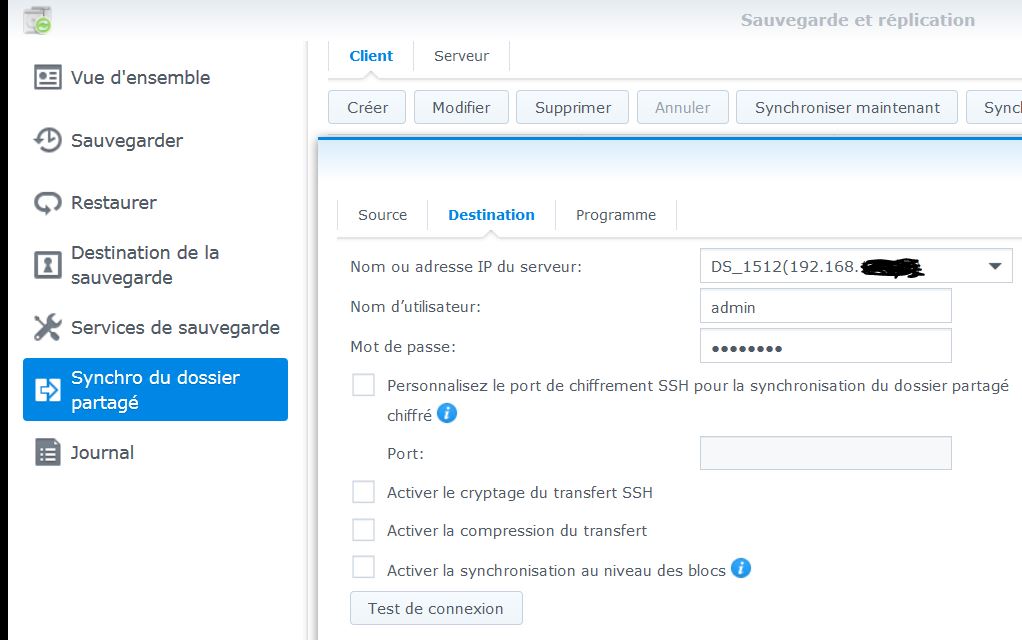Switch to the Serveur tab
The image size is (1022, 640).
click(x=461, y=56)
